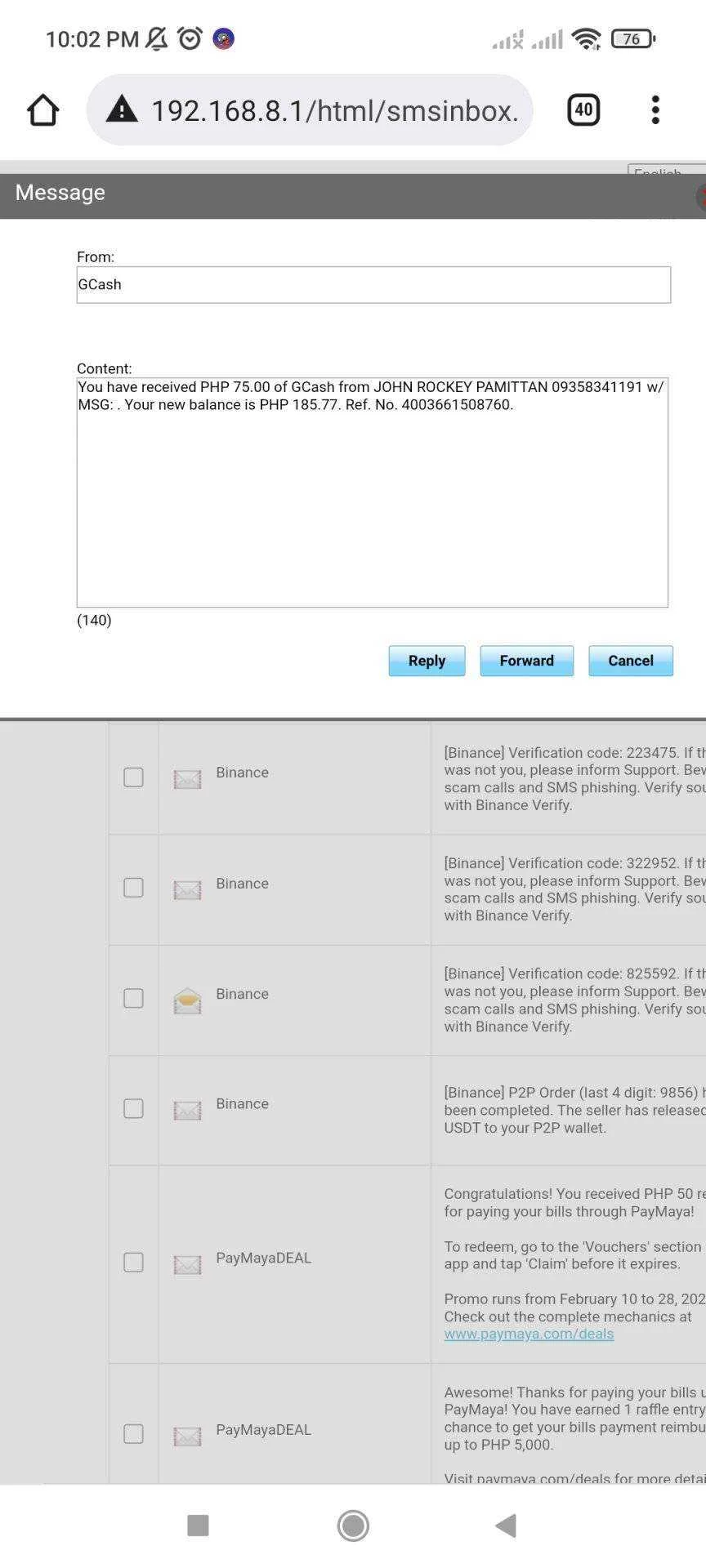Image resolution: width=706 pixels, height=1568 pixels.
Task: Click the Forward button
Action: click(526, 661)
